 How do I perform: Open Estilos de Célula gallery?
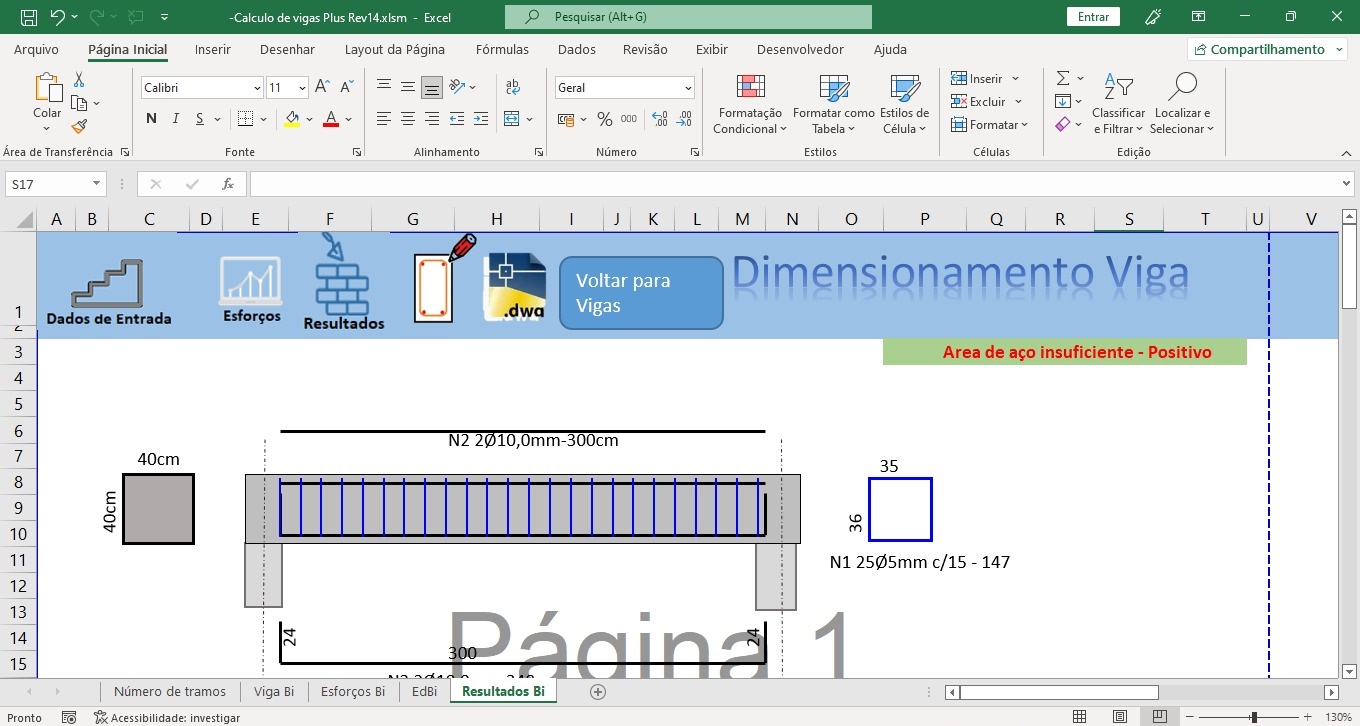904,104
